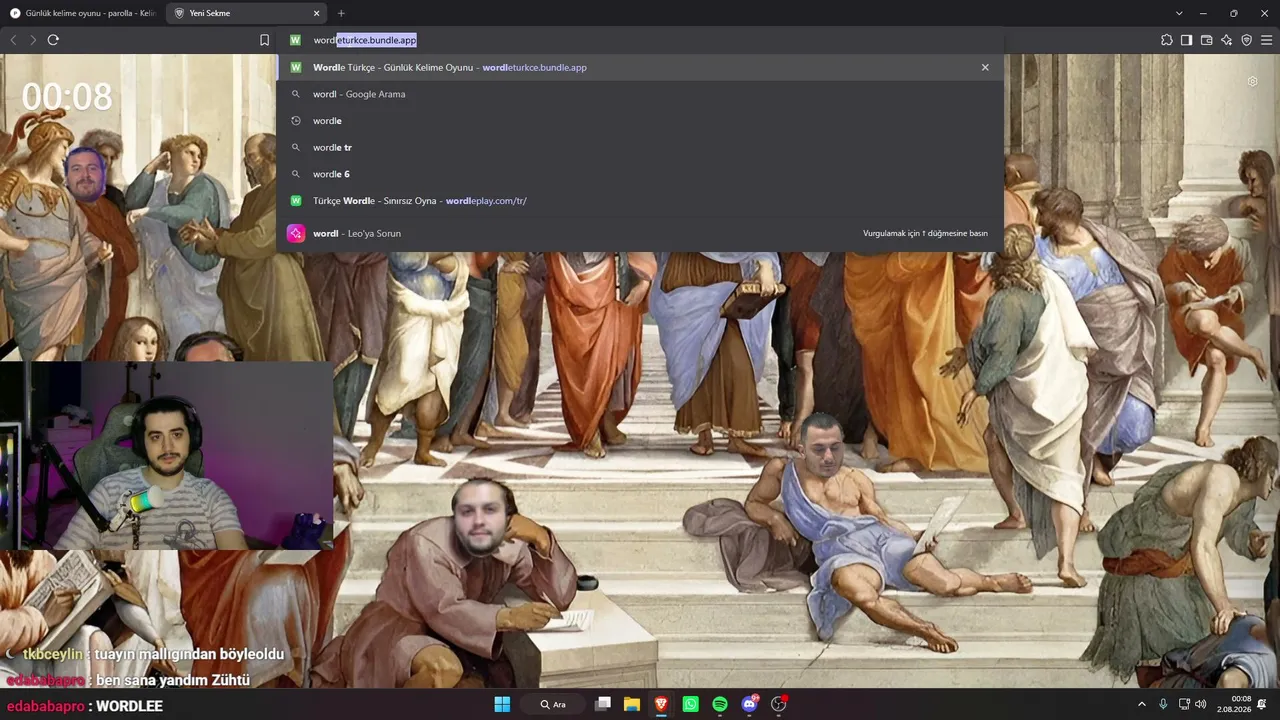Open the extensions puzzle menu
The image size is (1280, 720).
1167,40
